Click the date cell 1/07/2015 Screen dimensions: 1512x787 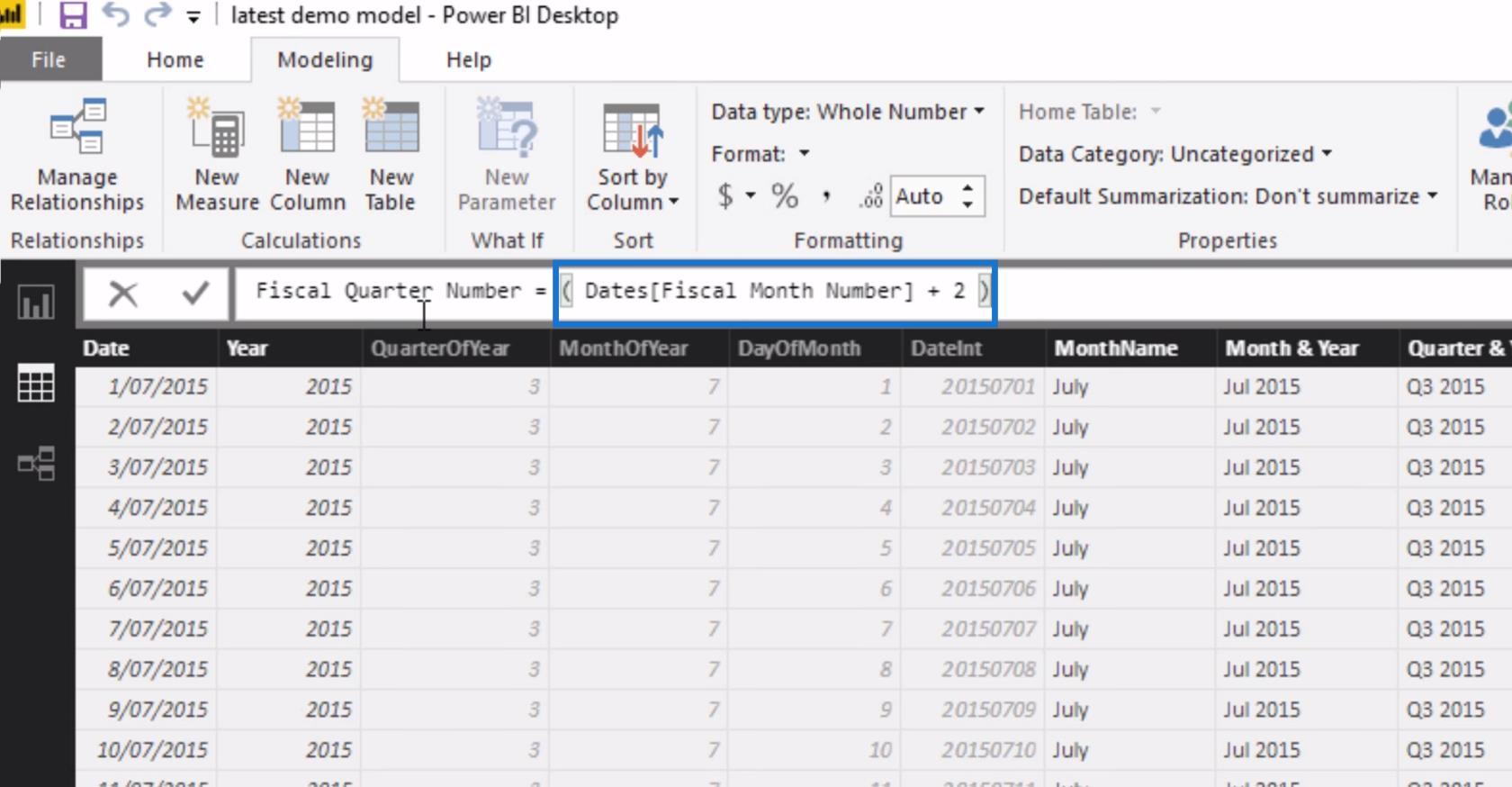[x=147, y=387]
